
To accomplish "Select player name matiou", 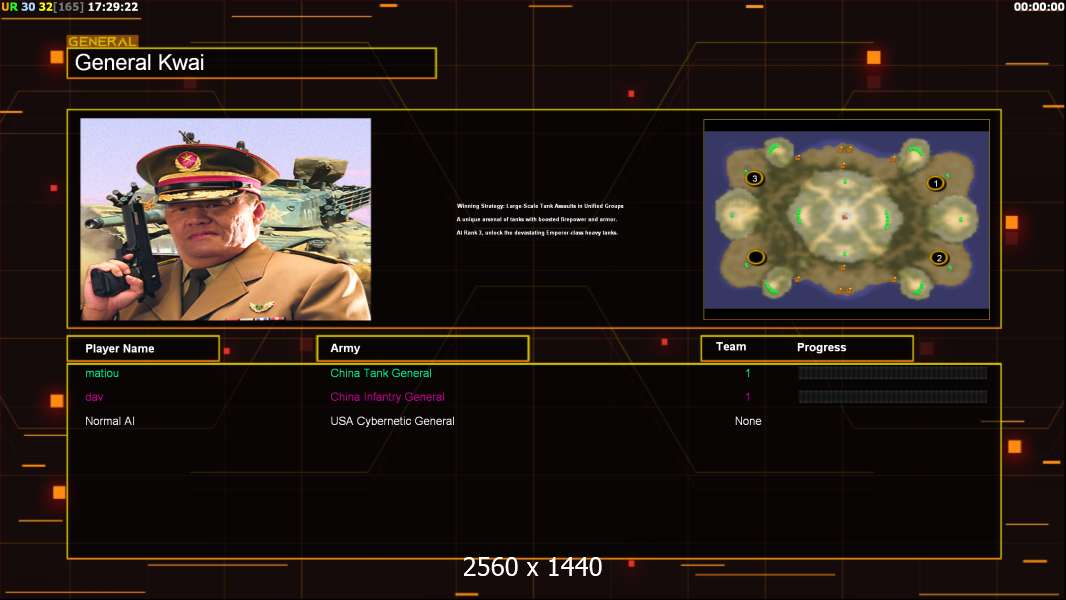I will click(102, 373).
